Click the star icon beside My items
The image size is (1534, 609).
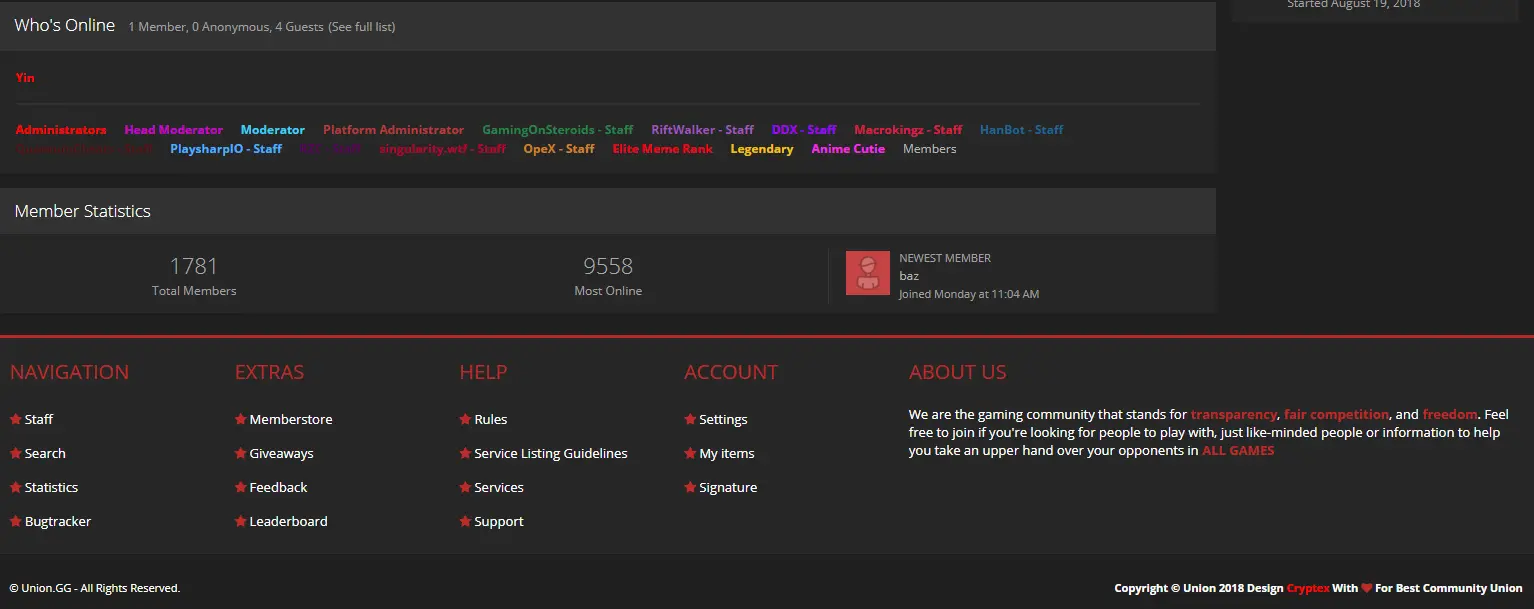(x=691, y=453)
